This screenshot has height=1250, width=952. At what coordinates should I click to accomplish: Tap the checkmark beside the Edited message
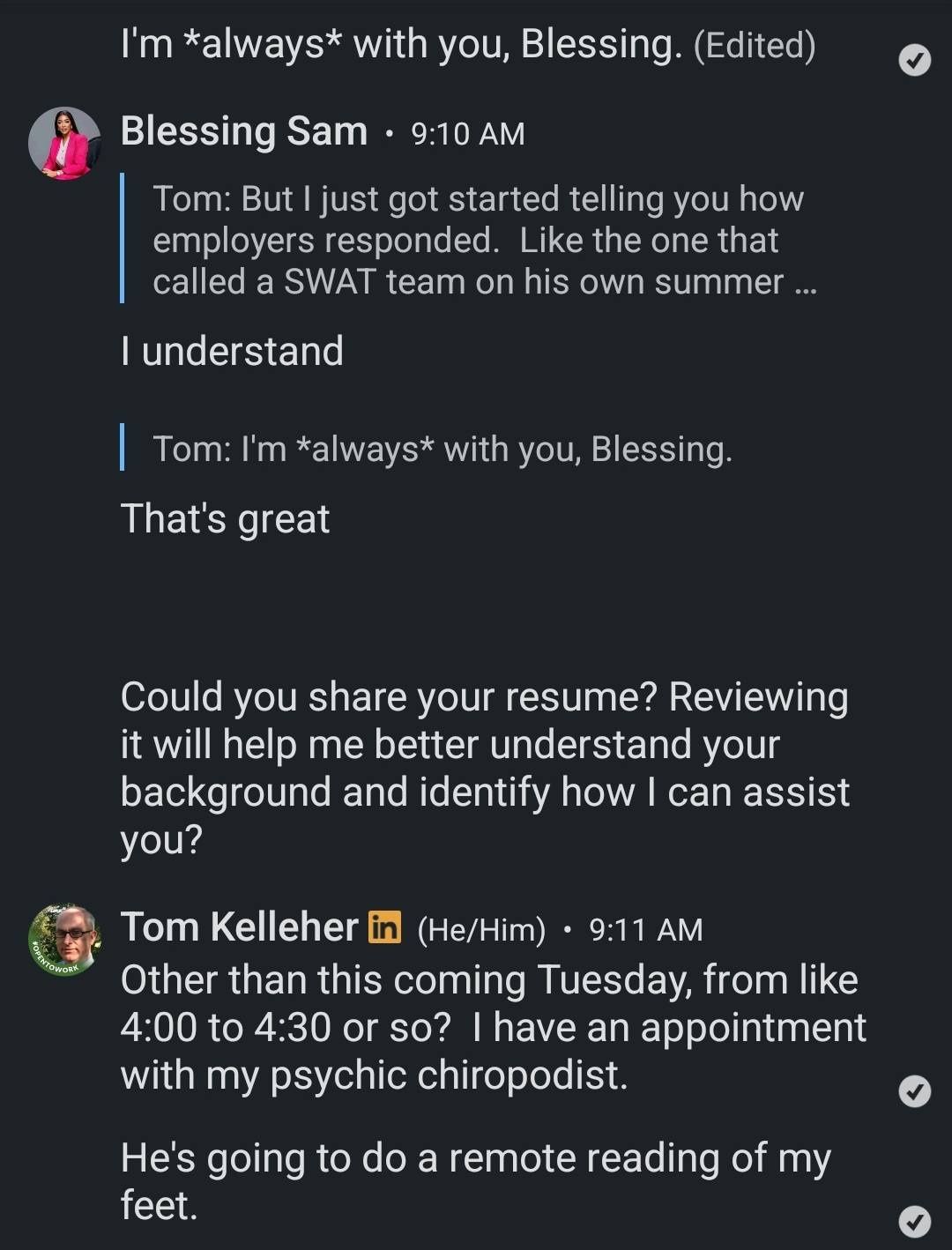tap(914, 60)
